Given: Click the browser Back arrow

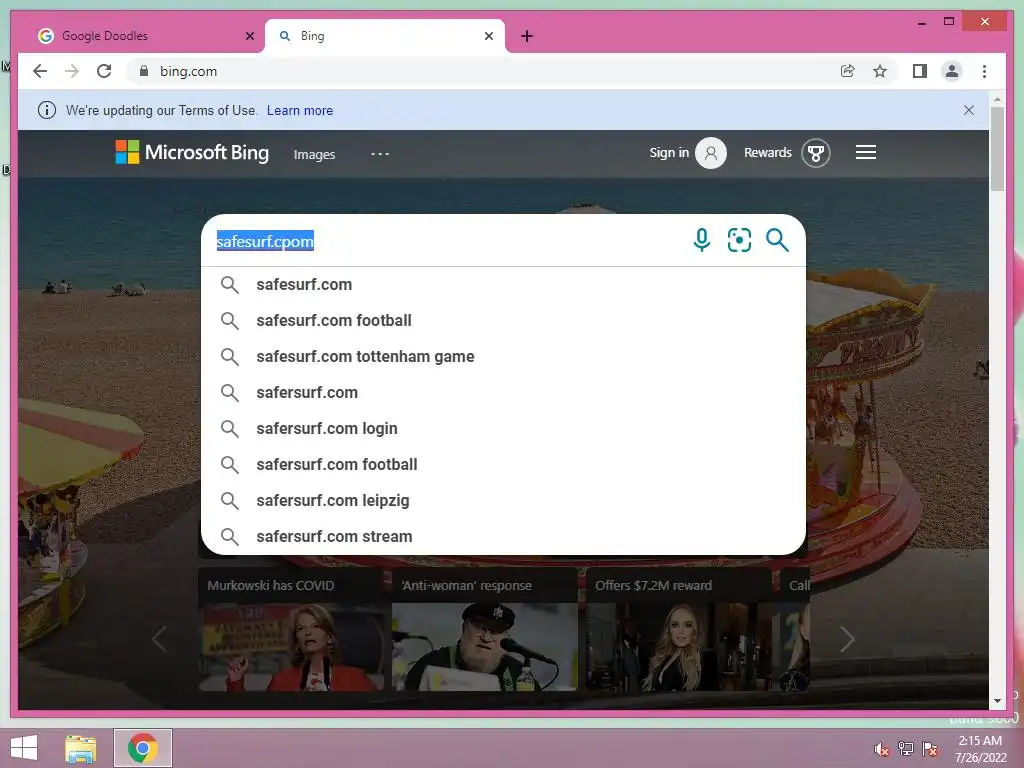Looking at the screenshot, I should click(x=40, y=71).
